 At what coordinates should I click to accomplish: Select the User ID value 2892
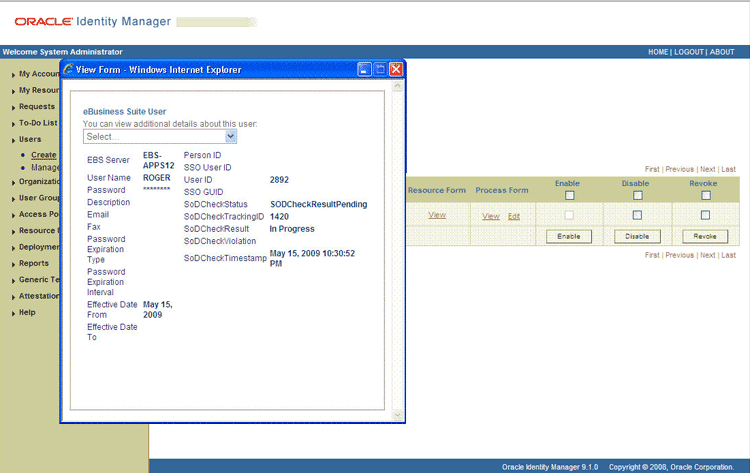[x=279, y=180]
